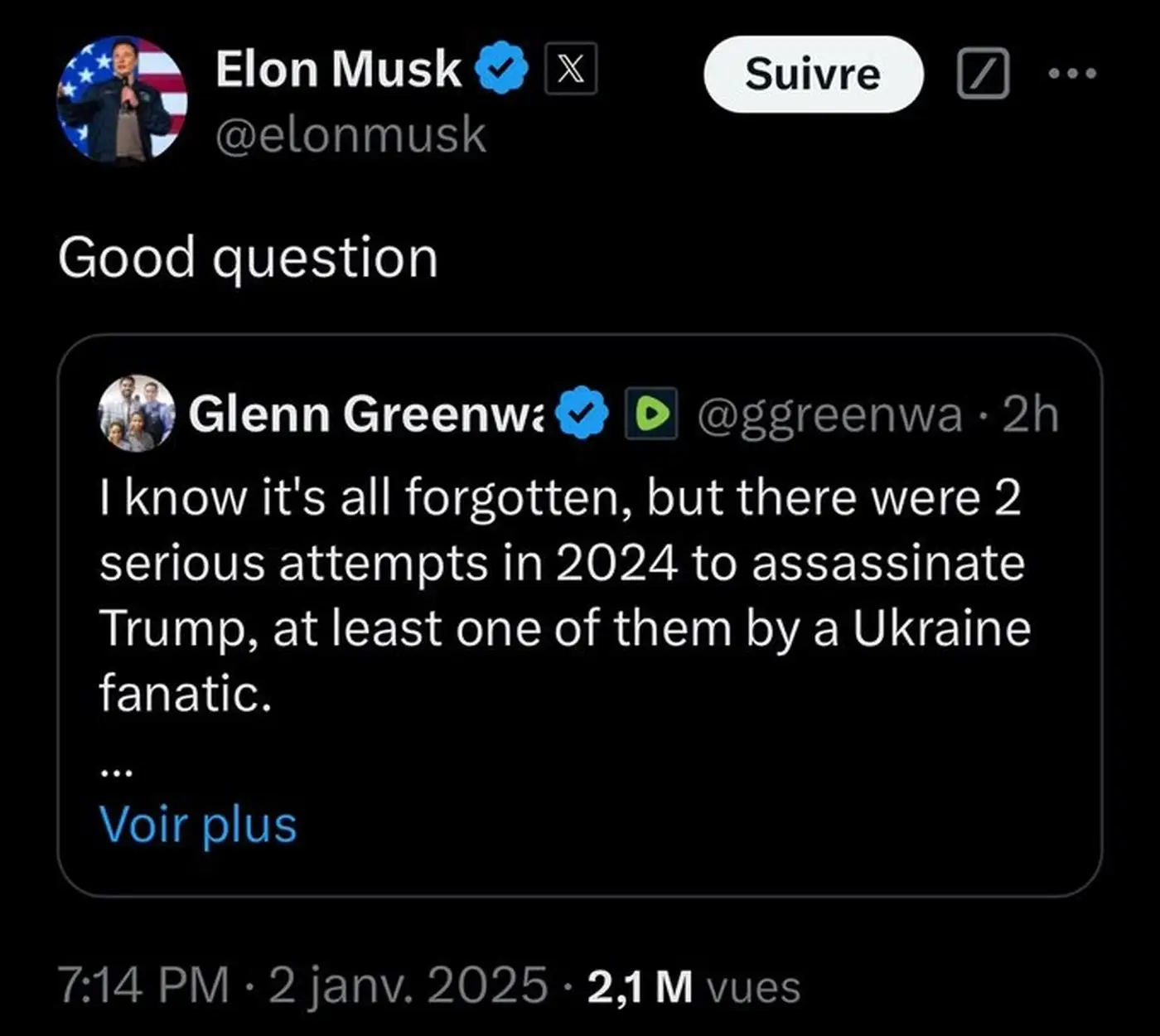Image resolution: width=1160 pixels, height=1036 pixels.
Task: Open the Grok slash-square icon
Action: [983, 74]
